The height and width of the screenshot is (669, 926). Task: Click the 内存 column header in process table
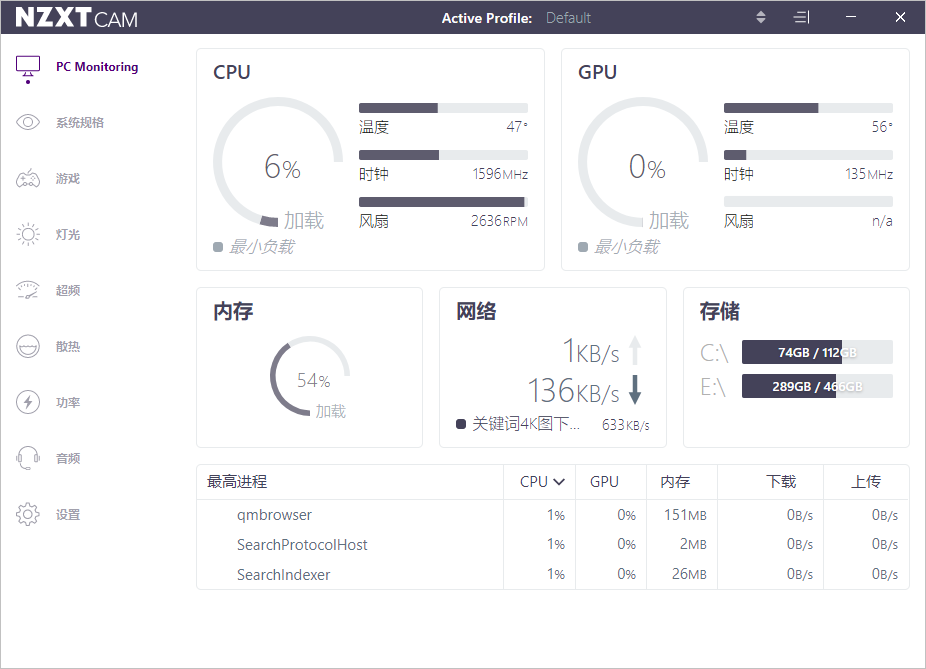pos(675,482)
